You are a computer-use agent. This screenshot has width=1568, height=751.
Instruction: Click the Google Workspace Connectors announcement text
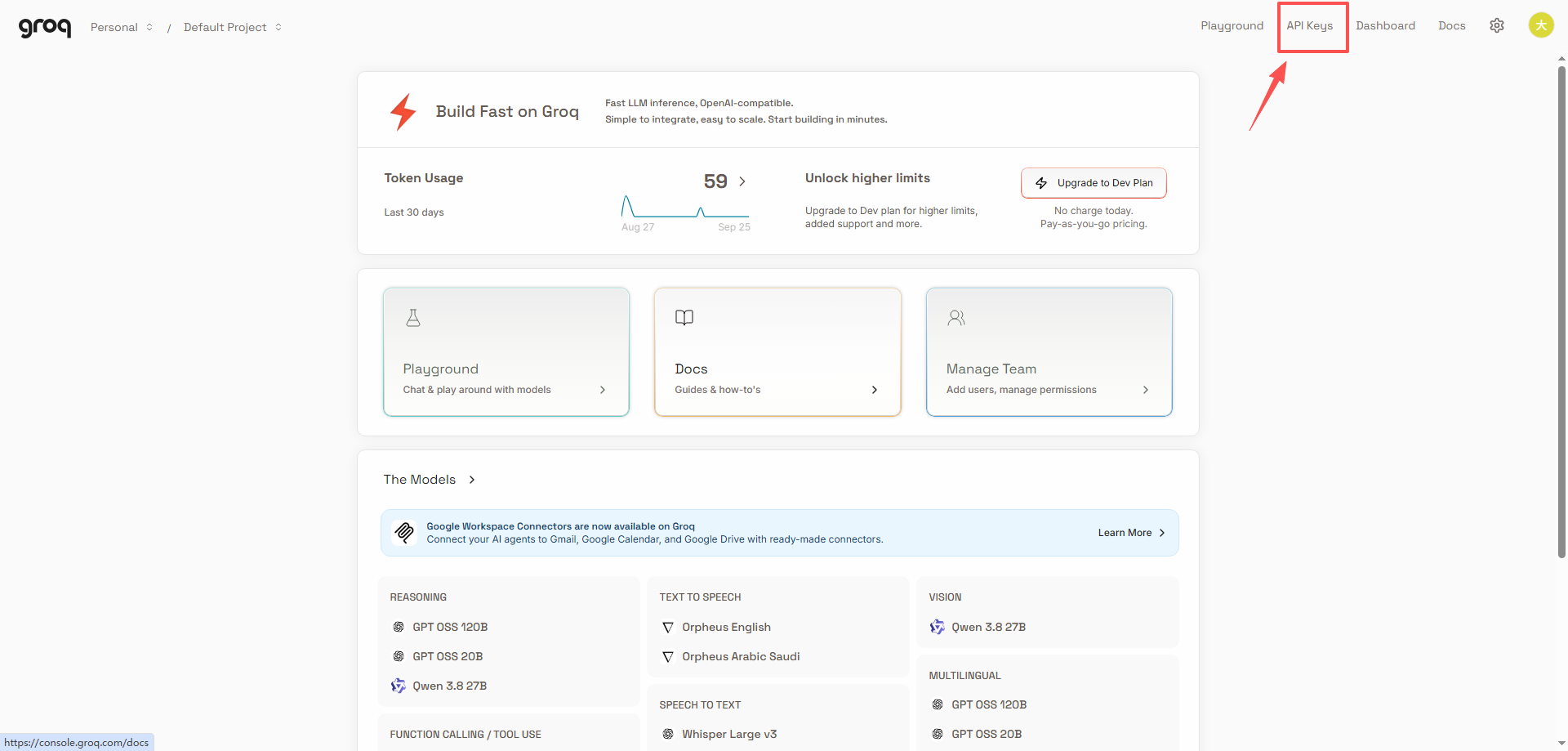654,533
